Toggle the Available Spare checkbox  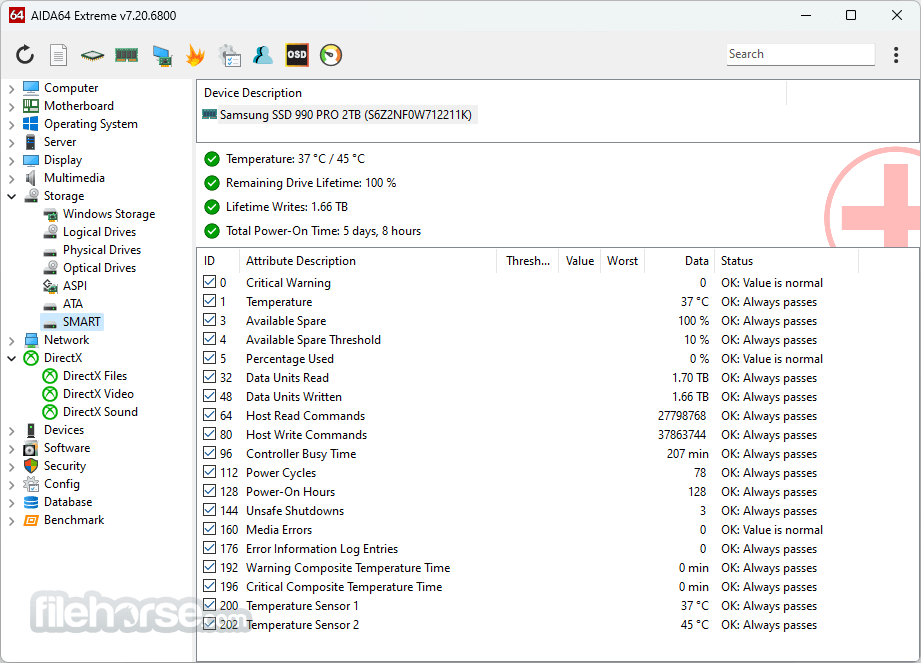coord(210,321)
